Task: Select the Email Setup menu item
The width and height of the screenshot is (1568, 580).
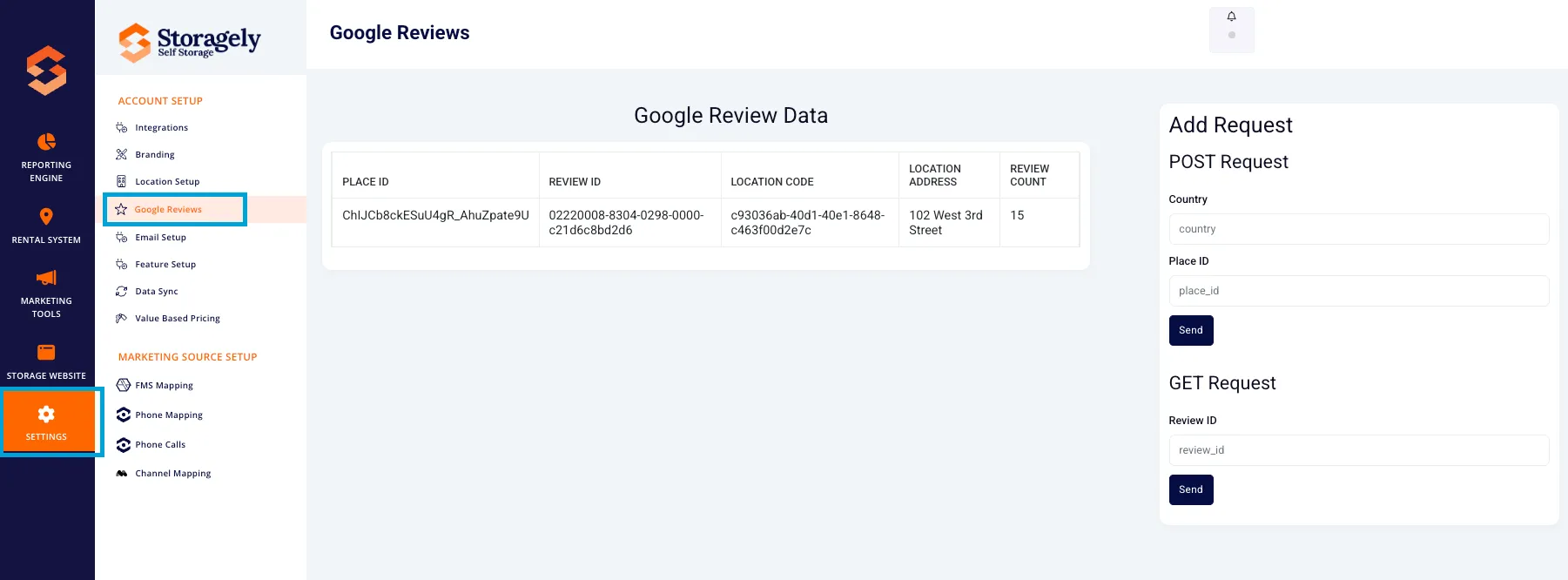Action: pyautogui.click(x=160, y=238)
